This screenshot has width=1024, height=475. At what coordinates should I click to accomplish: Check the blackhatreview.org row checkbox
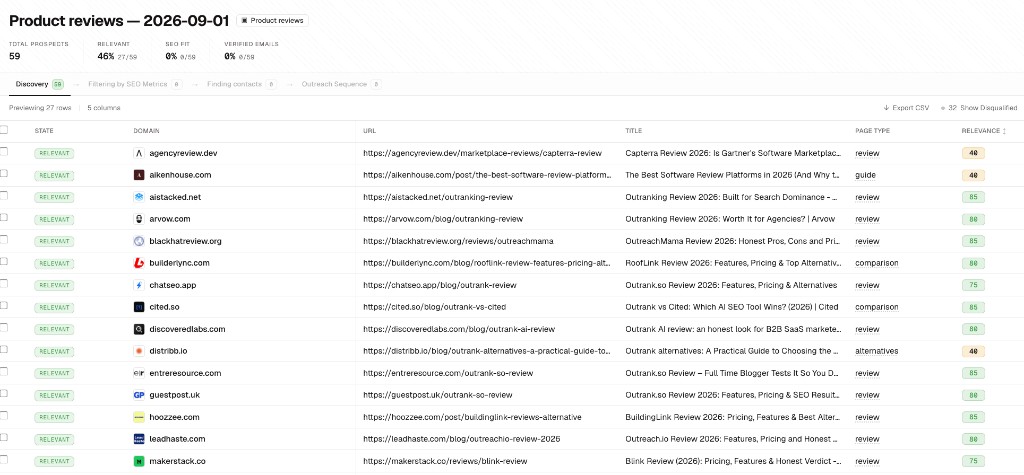pos(4,239)
